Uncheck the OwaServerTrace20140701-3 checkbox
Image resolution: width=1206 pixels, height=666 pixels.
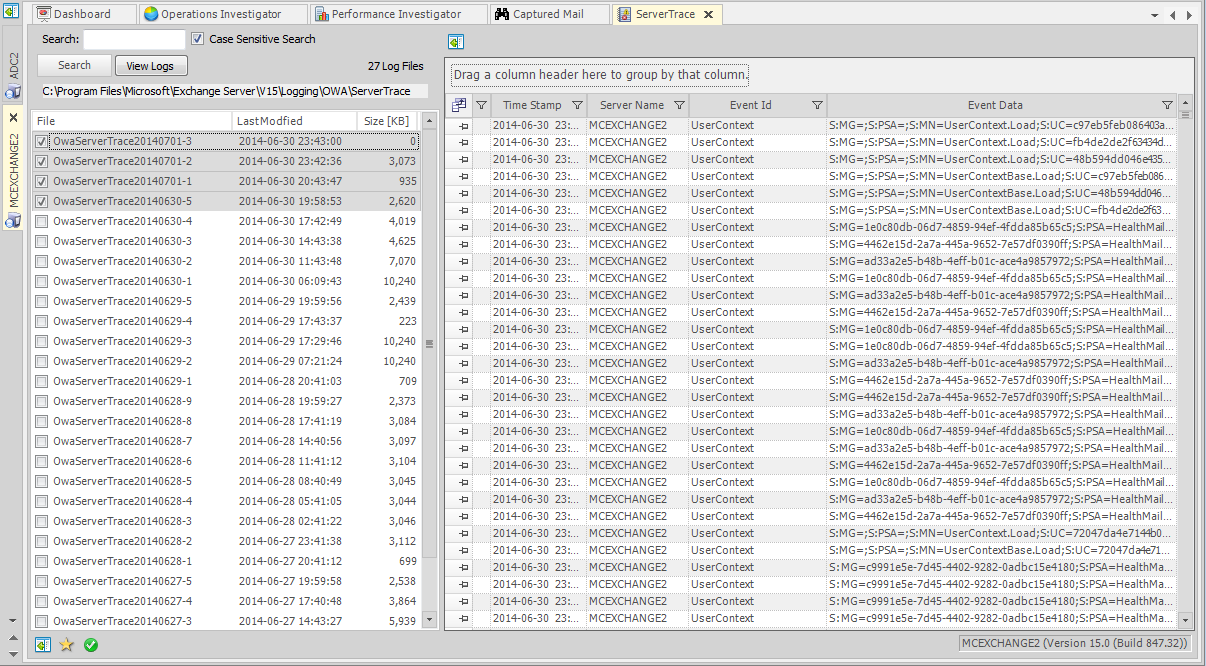(x=41, y=142)
